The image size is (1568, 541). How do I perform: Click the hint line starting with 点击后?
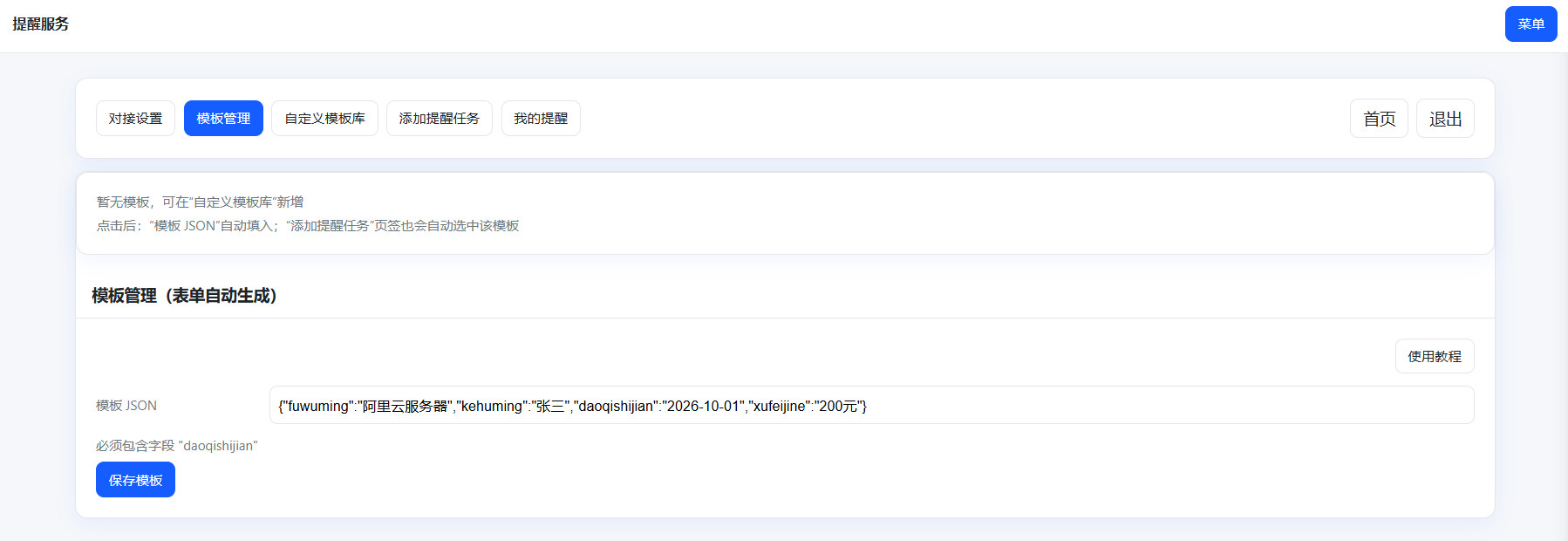(x=307, y=226)
